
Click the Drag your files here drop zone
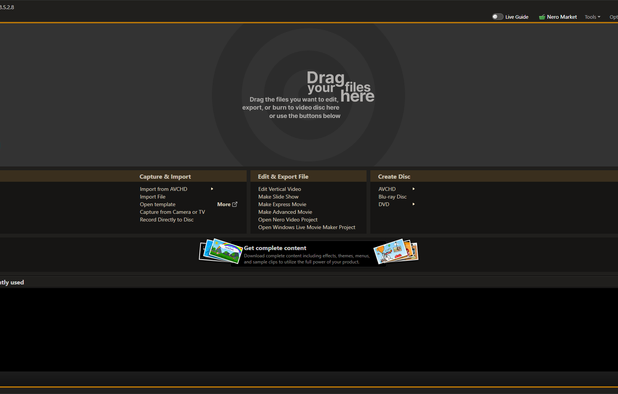coord(309,95)
